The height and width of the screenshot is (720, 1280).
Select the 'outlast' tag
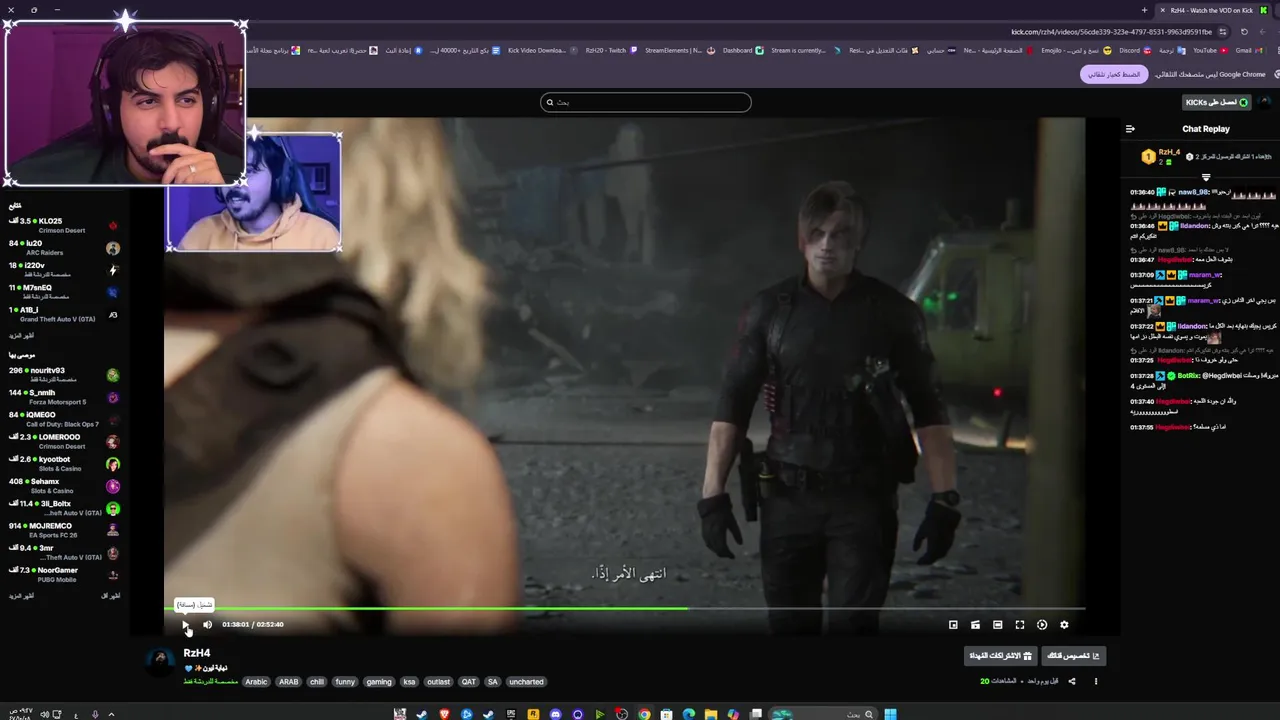click(x=438, y=682)
